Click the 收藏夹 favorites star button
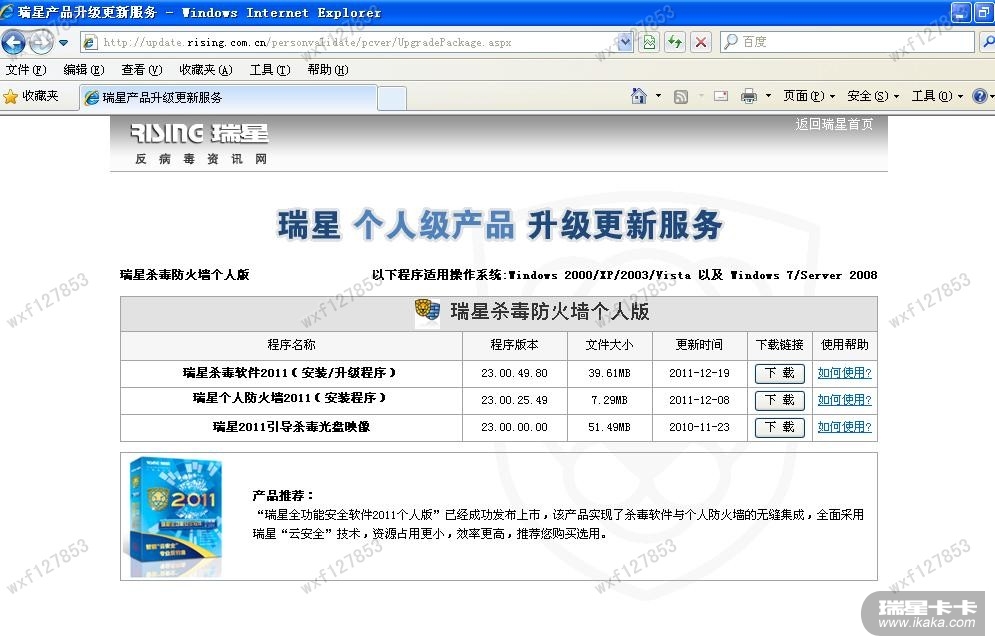This screenshot has height=643, width=995. 30,96
